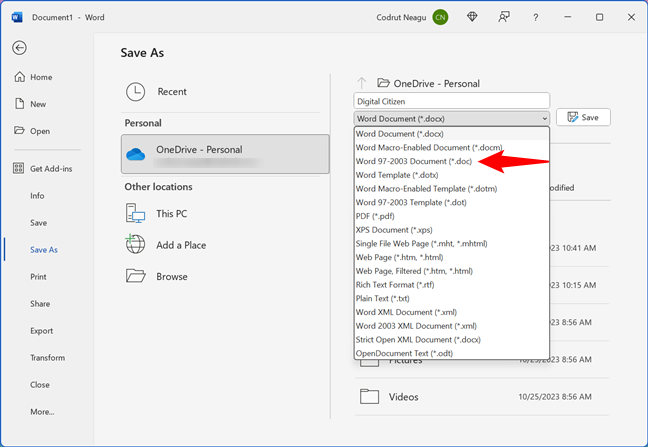648x447 pixels.
Task: Click the back arrow circle icon
Action: (20, 47)
